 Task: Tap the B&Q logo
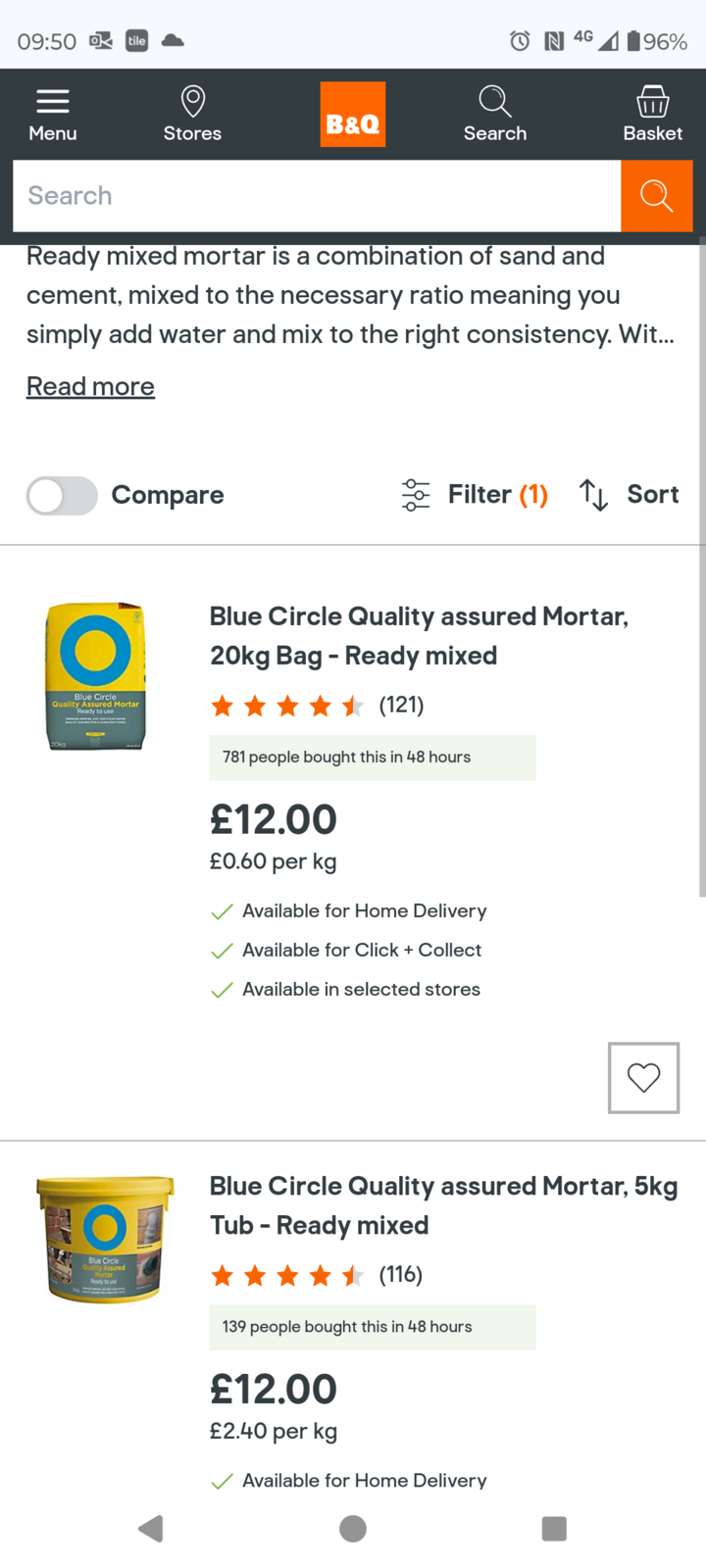(x=353, y=115)
